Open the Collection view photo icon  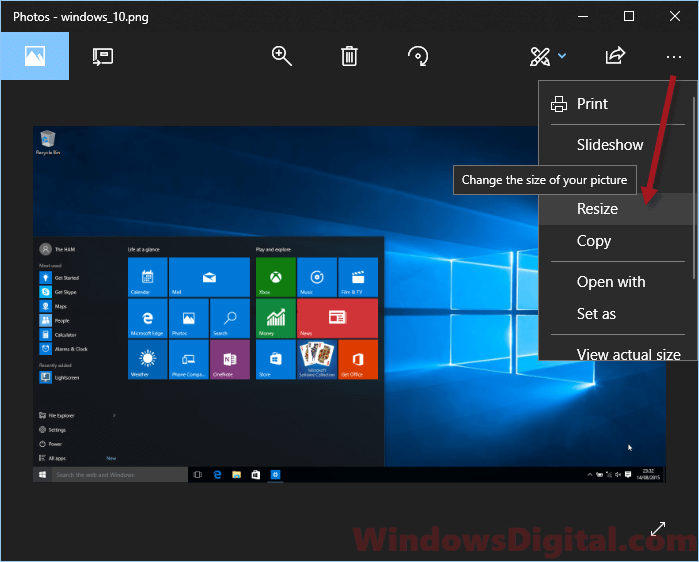click(x=35, y=56)
